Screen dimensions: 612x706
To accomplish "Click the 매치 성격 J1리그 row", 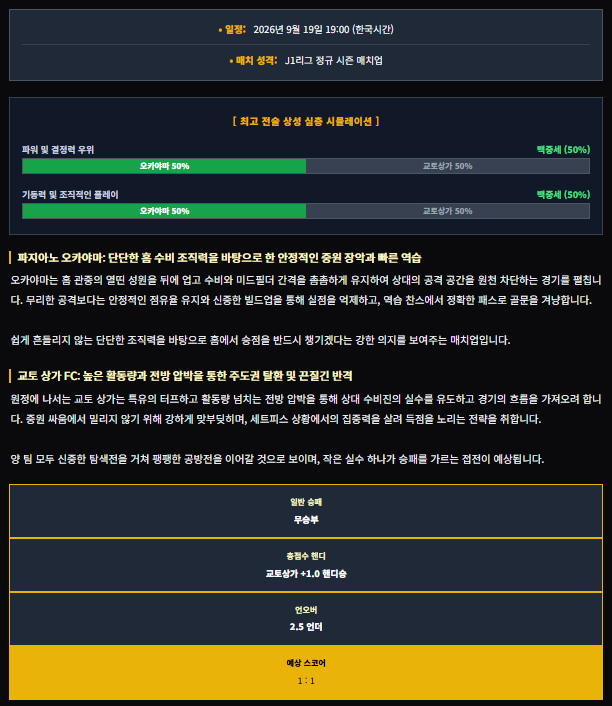I will point(306,61).
